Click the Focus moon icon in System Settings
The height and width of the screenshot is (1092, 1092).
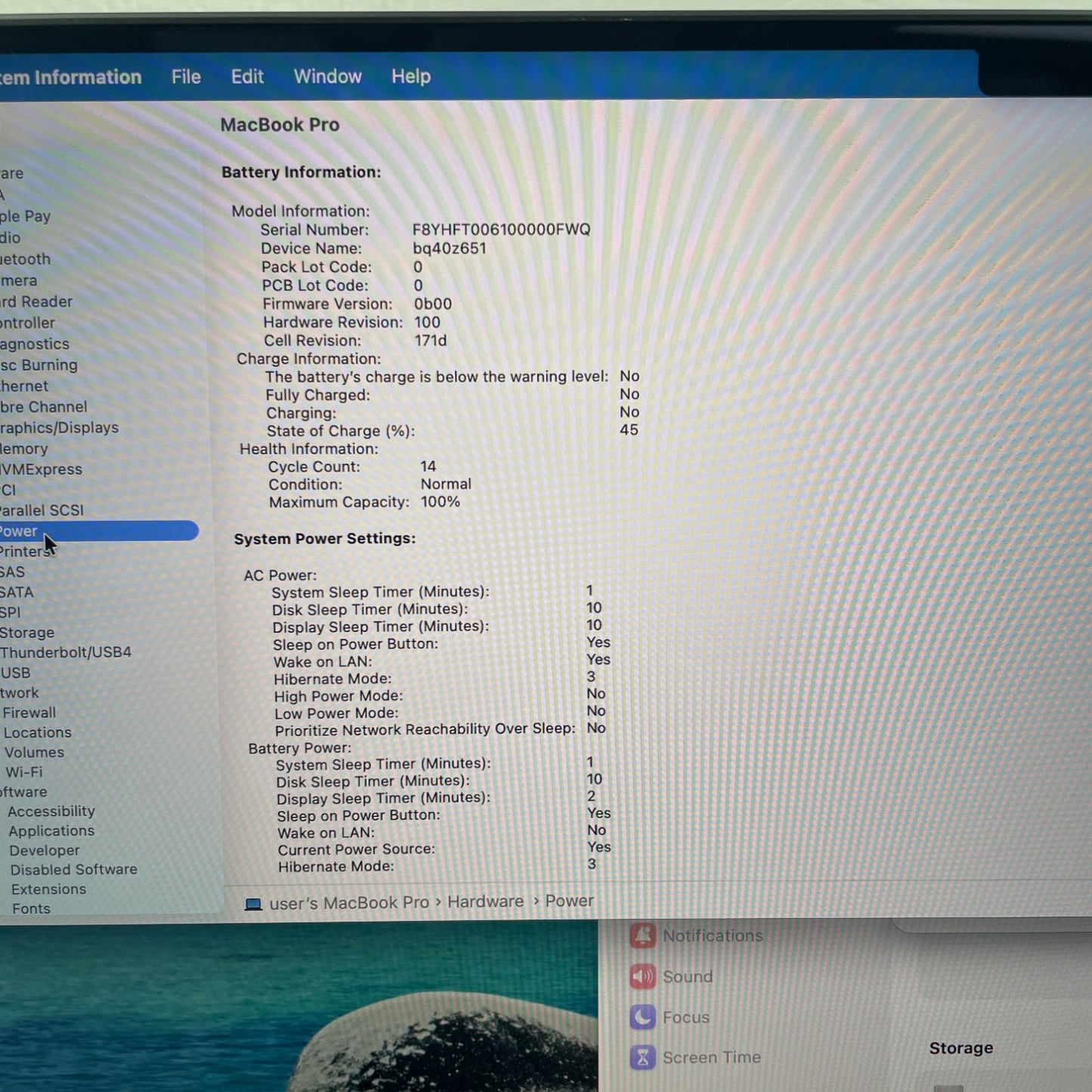click(x=643, y=1017)
